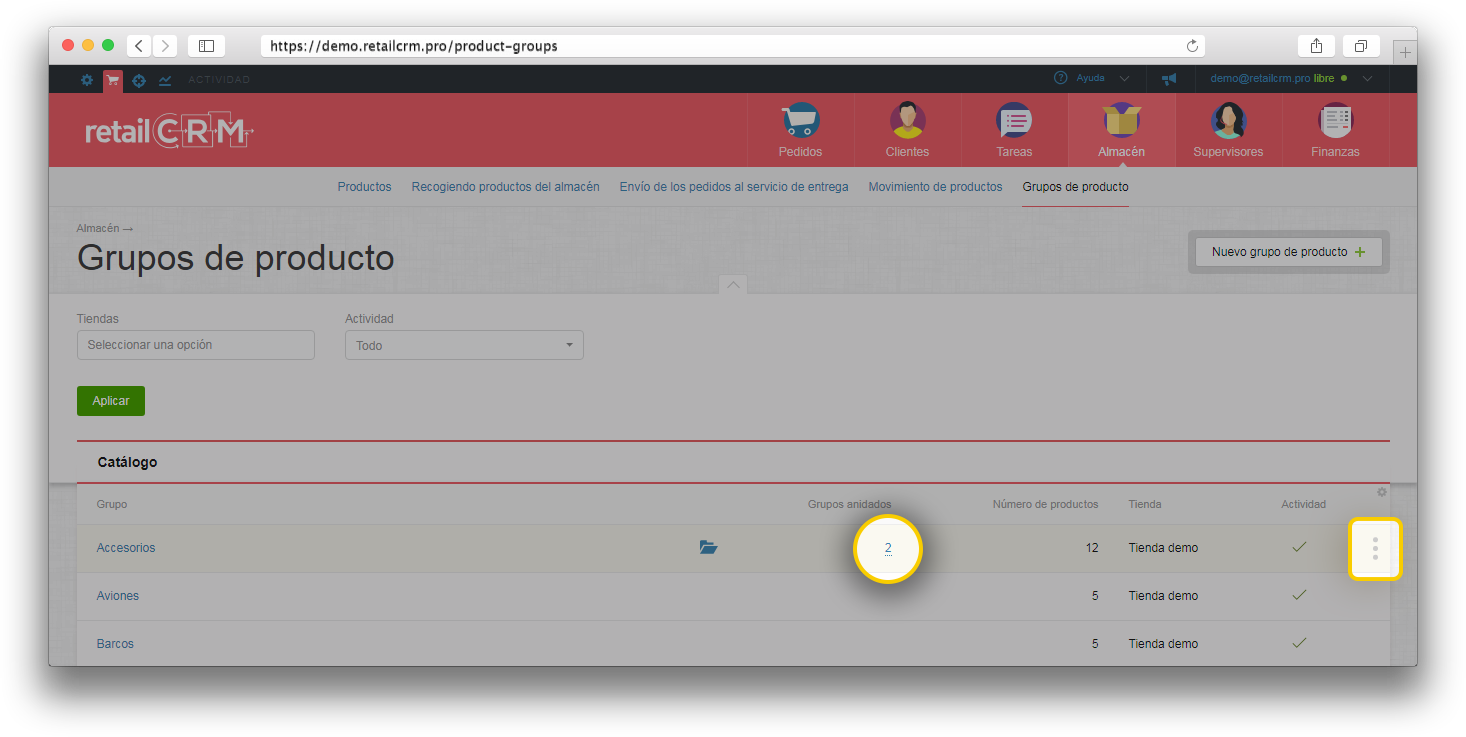1466x737 pixels.
Task: Open the Clientes section
Action: click(907, 130)
